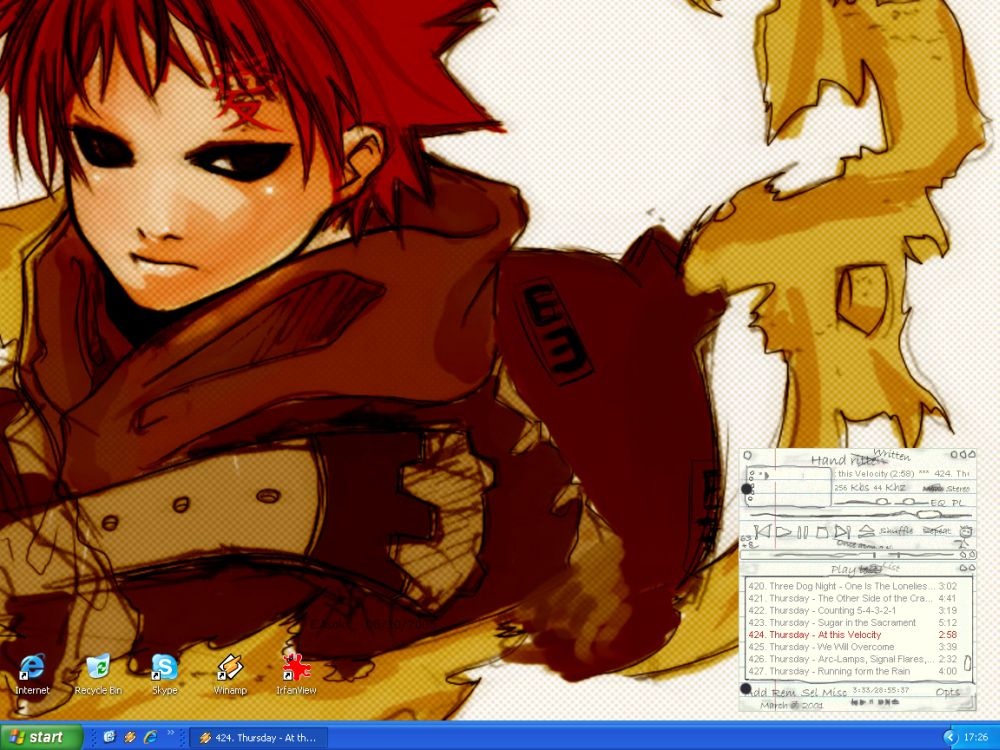Select track 425 We Will Overcome

pos(853,647)
